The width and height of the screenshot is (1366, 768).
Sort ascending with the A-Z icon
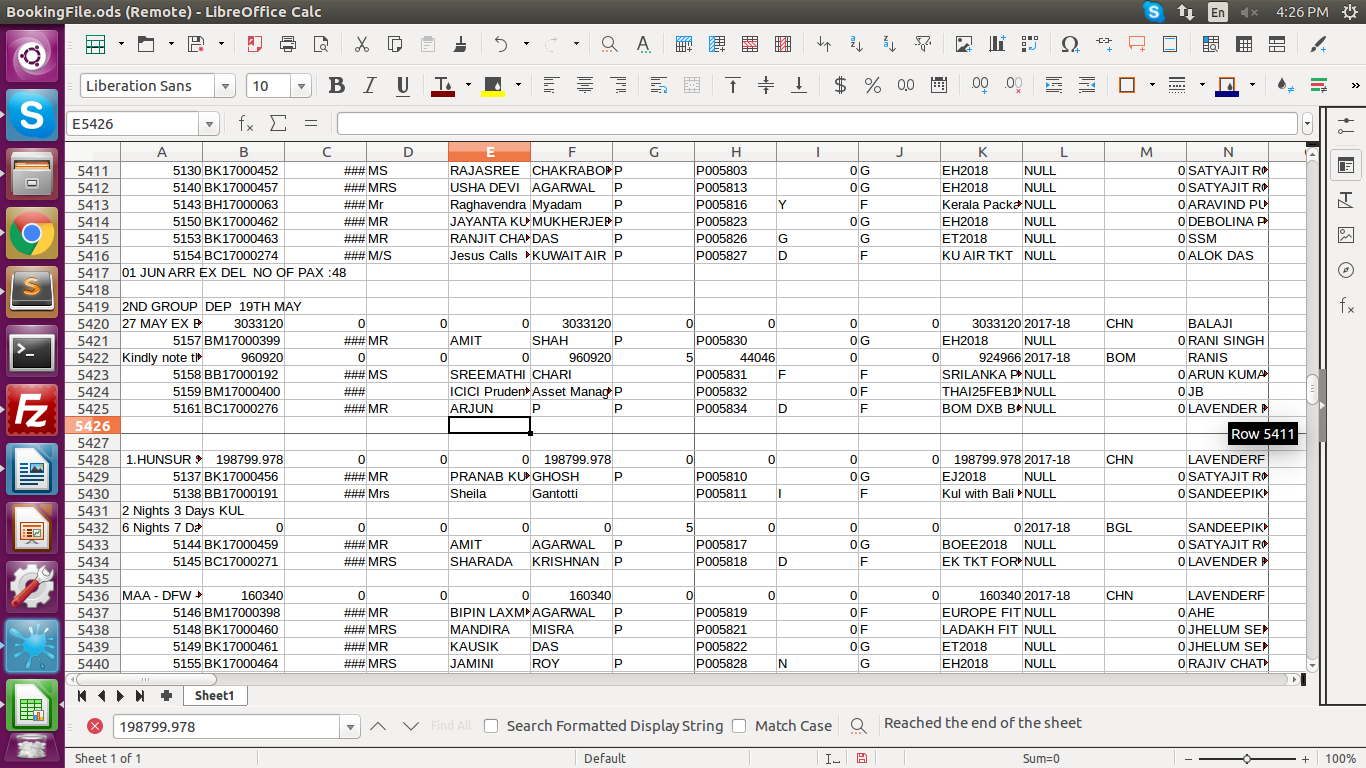click(x=856, y=44)
